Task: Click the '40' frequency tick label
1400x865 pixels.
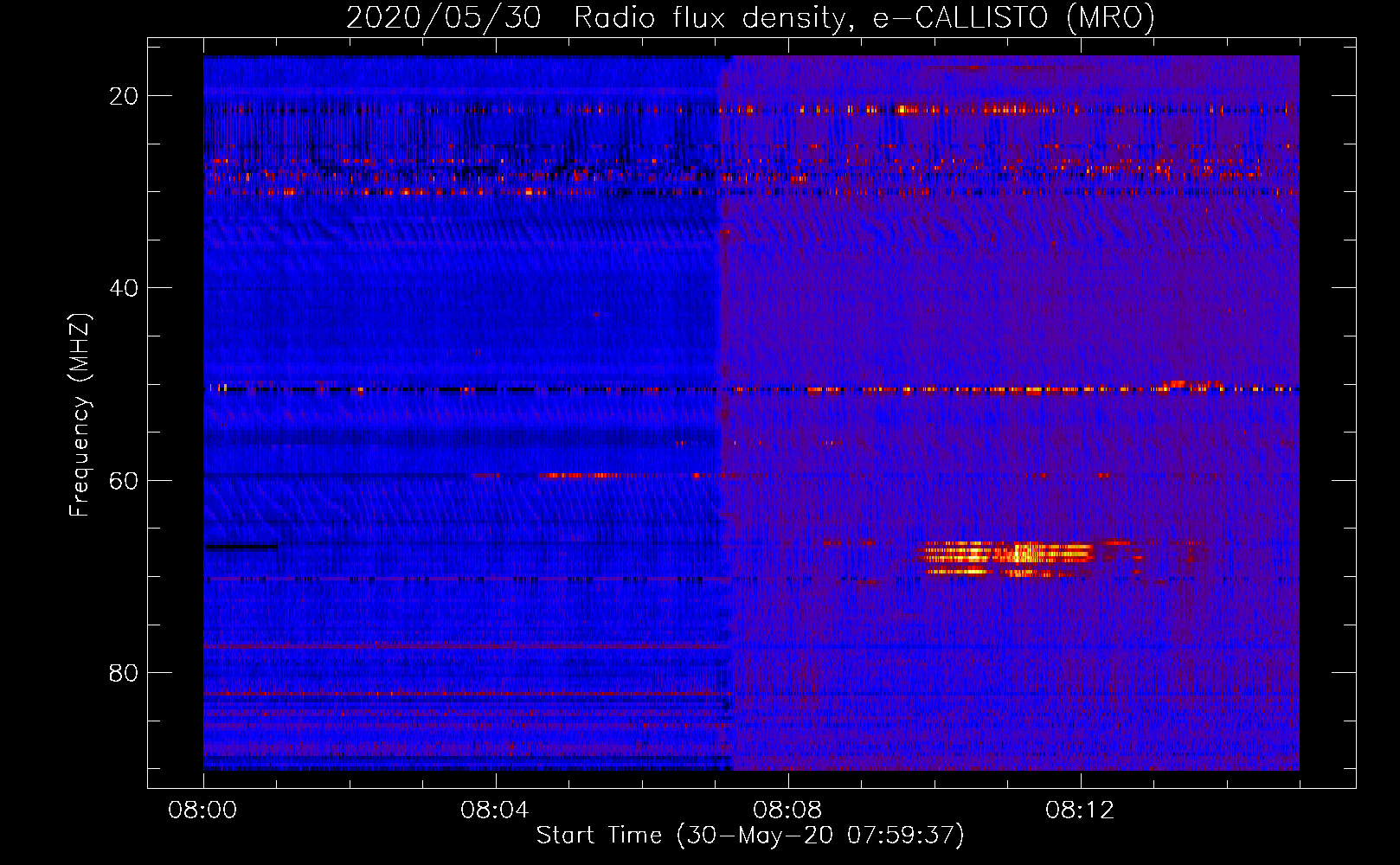Action: coord(124,288)
